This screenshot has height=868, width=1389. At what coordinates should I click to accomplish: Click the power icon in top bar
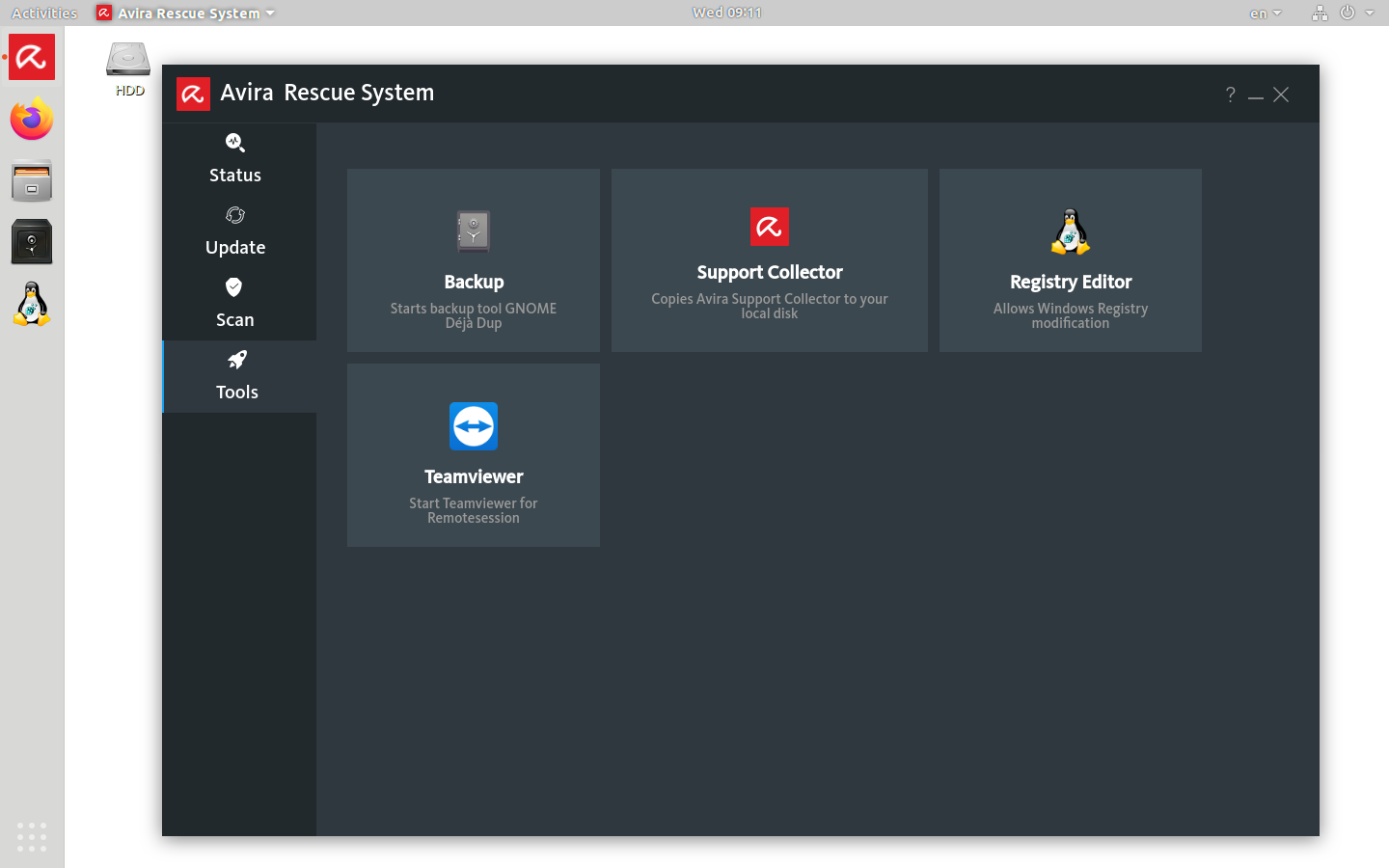point(1348,13)
